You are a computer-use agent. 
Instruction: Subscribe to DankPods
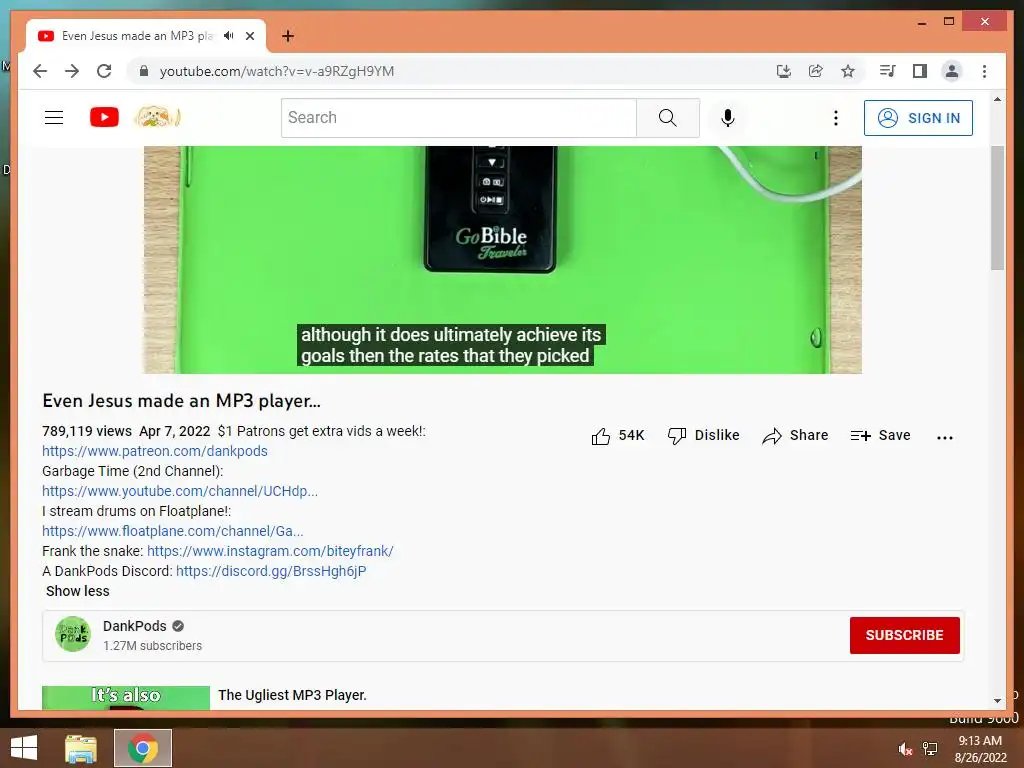coord(904,635)
